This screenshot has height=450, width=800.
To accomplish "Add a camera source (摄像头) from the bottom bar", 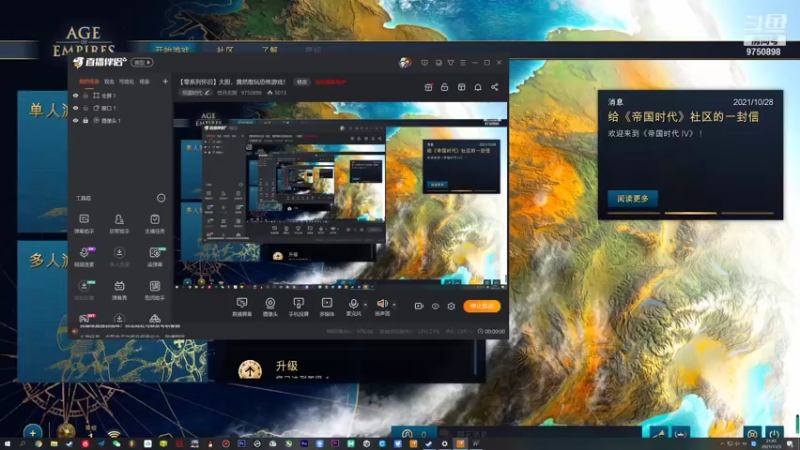I will [x=270, y=307].
